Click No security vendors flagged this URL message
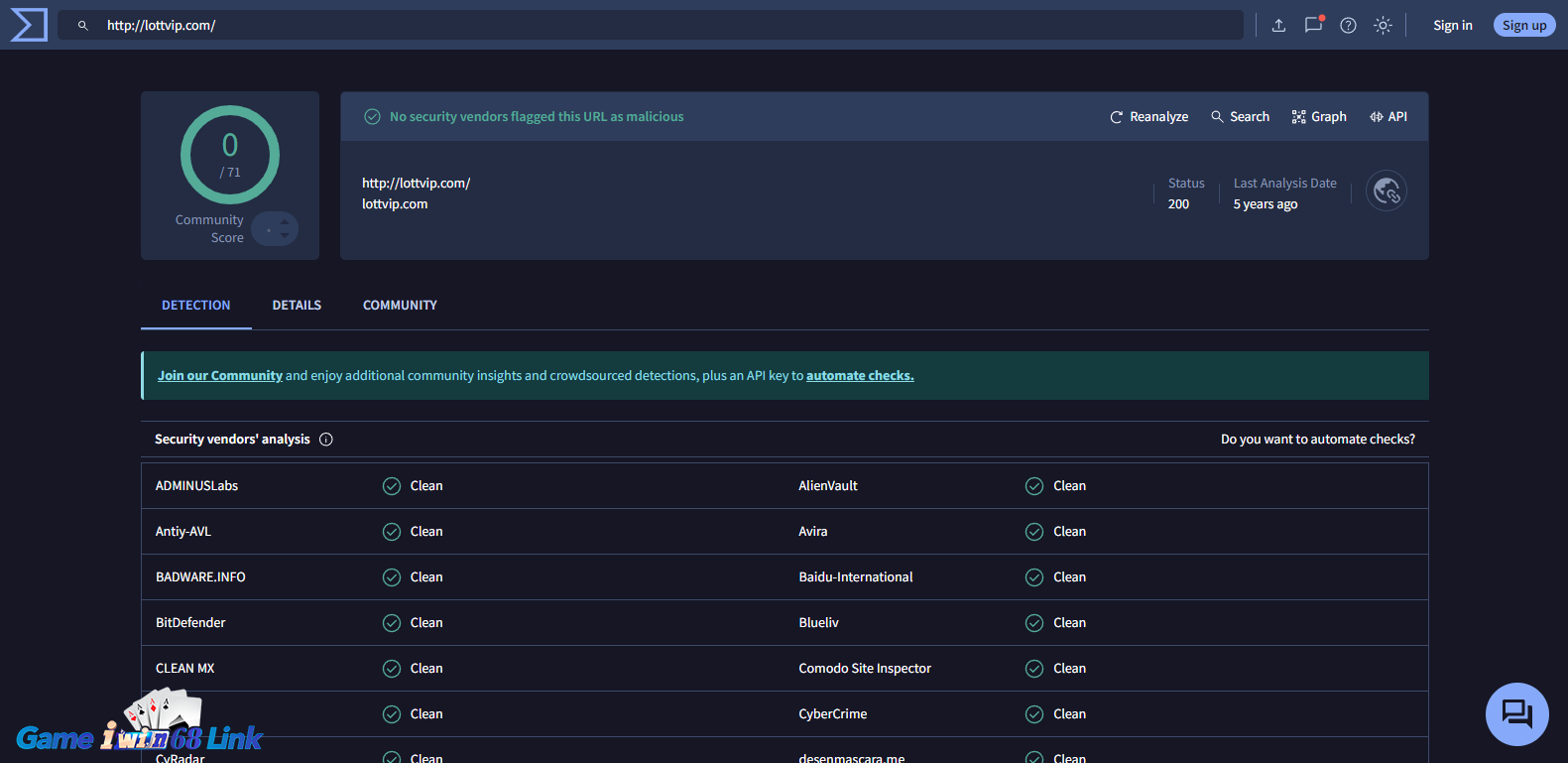Screen dimensions: 1568x763 click(x=537, y=117)
